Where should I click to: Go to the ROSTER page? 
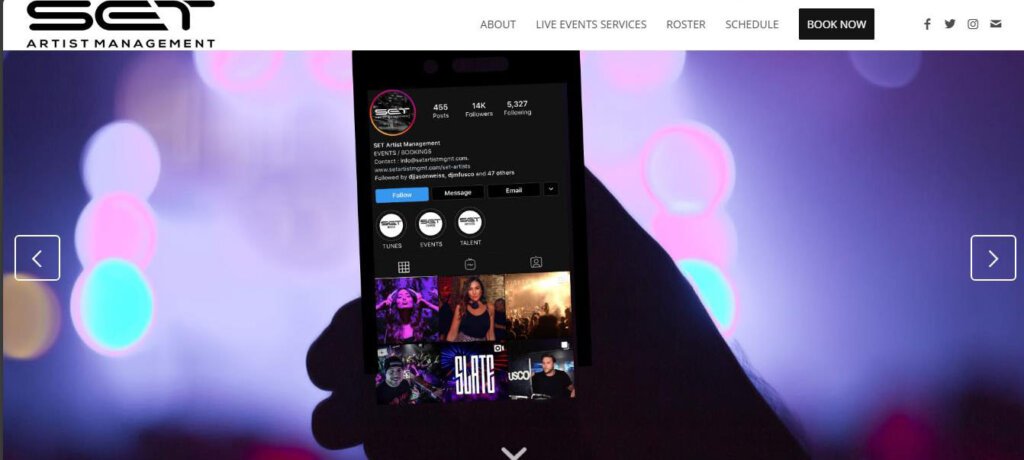[x=686, y=24]
